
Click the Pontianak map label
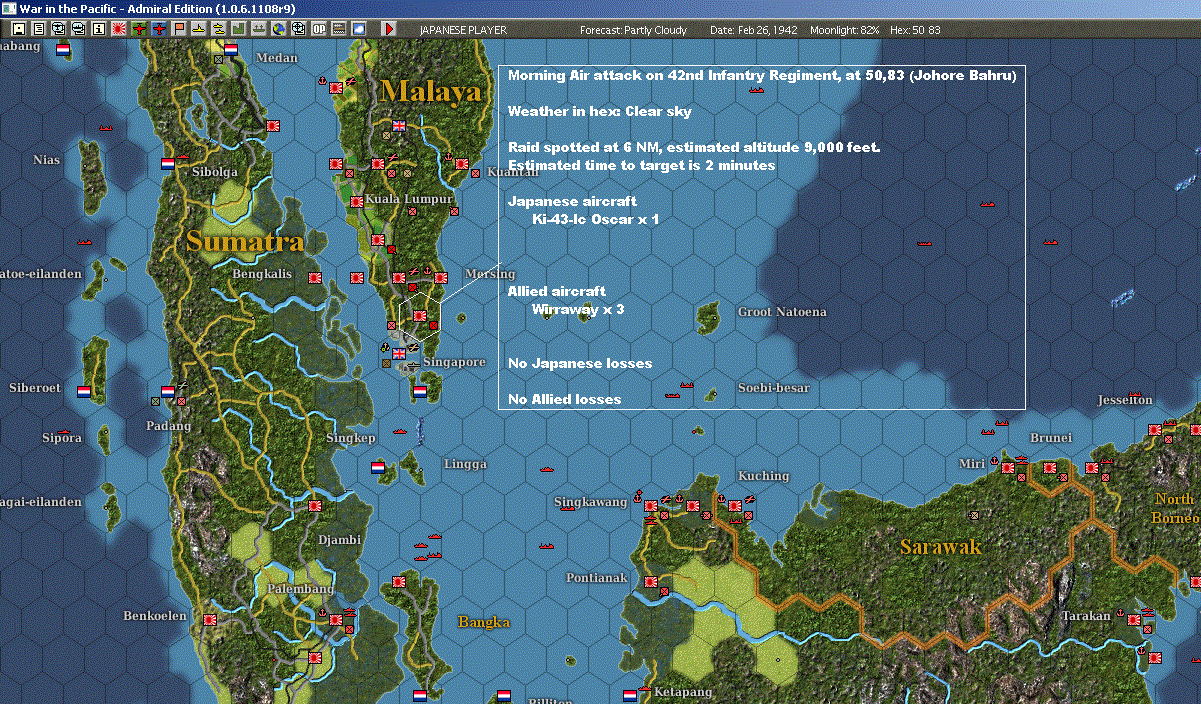point(596,578)
